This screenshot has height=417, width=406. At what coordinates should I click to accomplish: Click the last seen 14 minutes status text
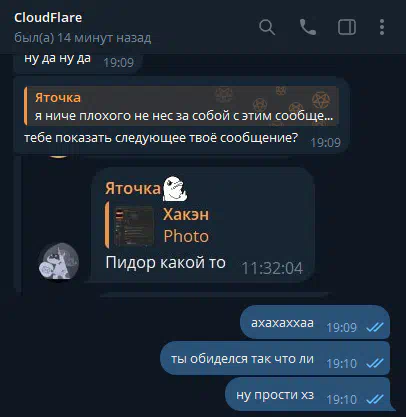[83, 38]
